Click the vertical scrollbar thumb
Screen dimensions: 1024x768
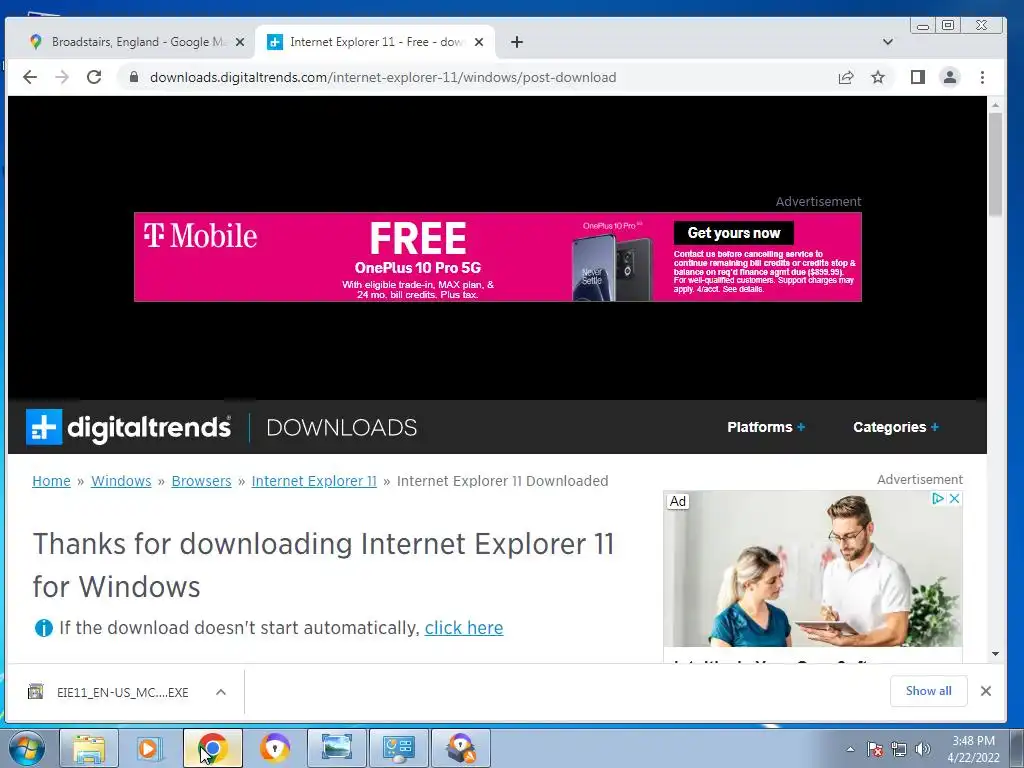point(995,164)
